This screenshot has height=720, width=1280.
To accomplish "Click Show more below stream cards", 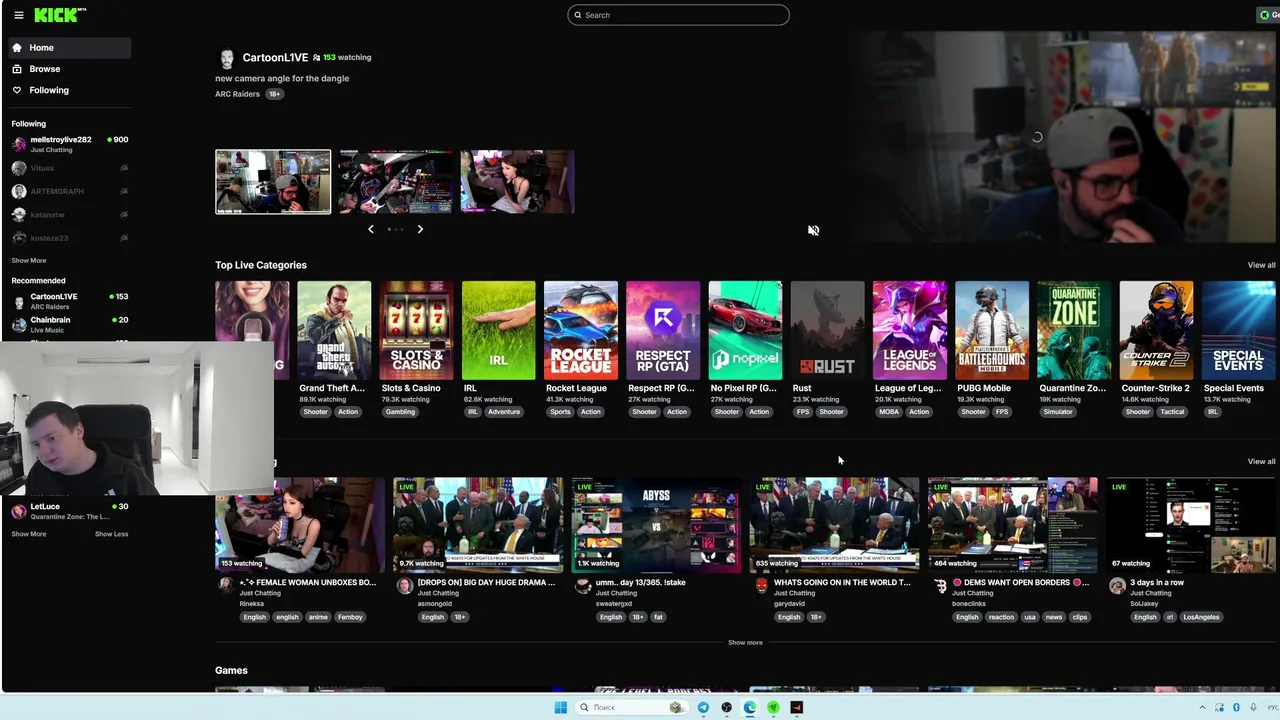I will coord(745,643).
